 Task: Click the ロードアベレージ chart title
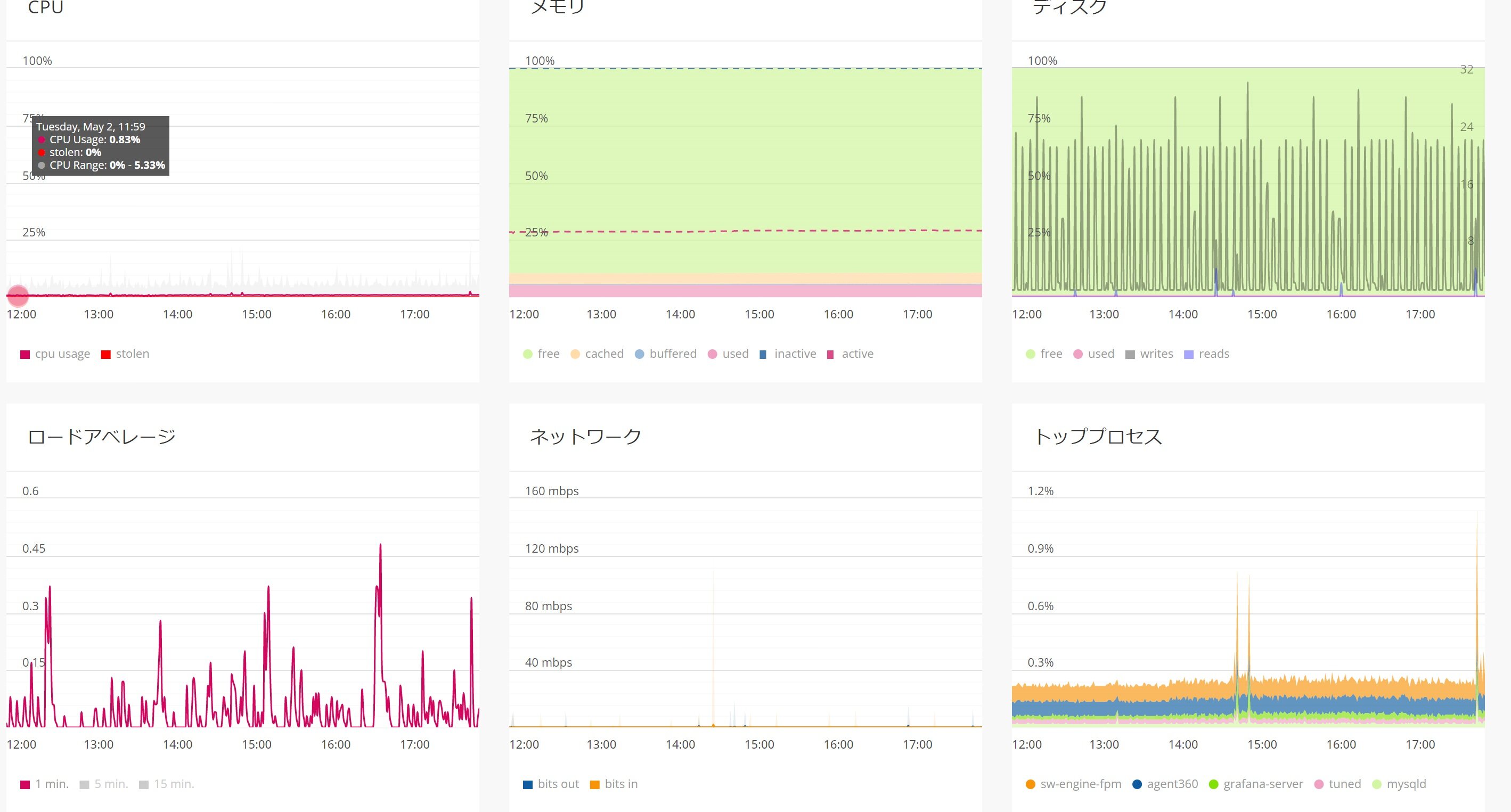tap(102, 437)
